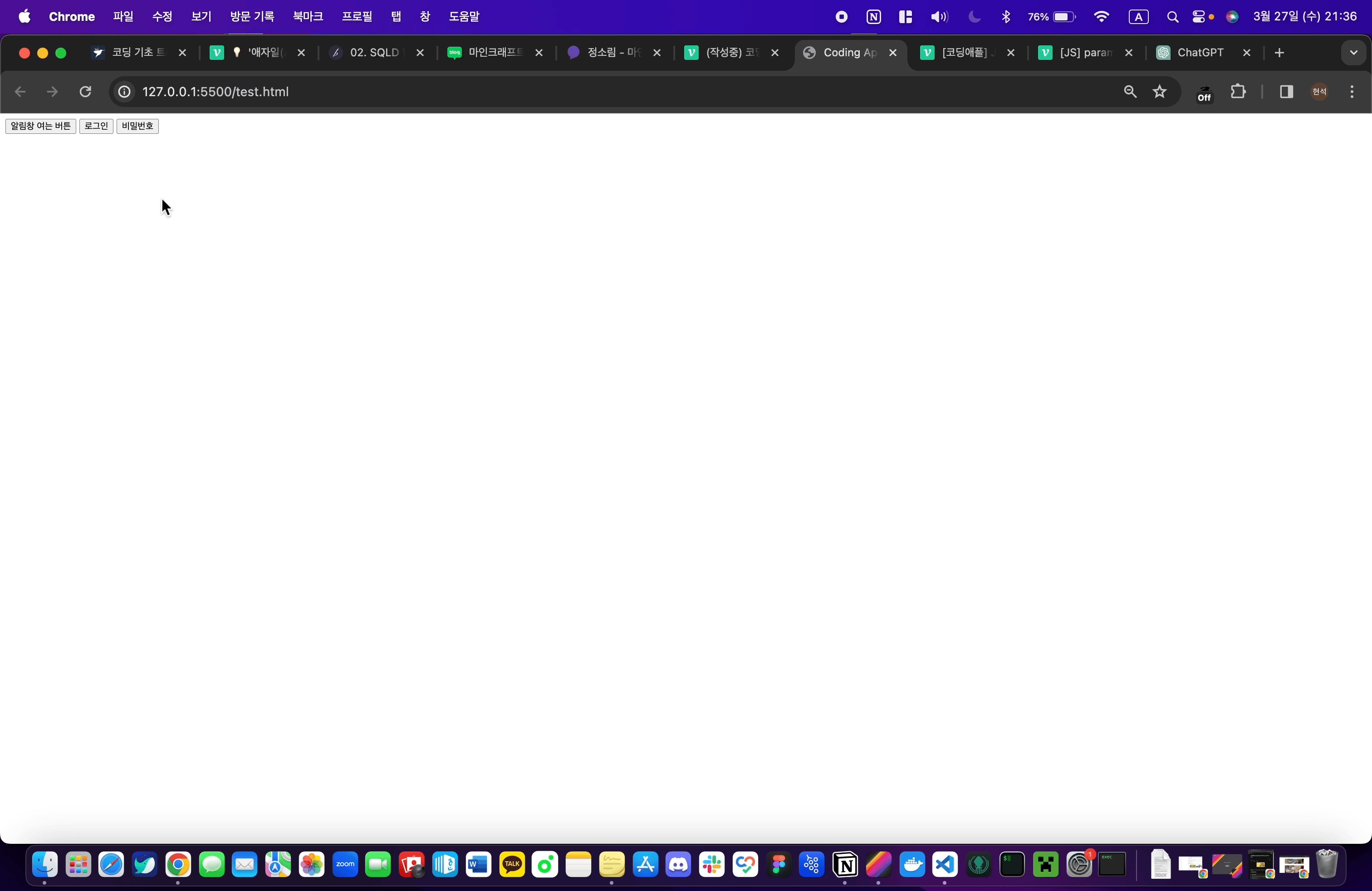This screenshot has width=1372, height=891.
Task: Toggle Do Not Disturb moon icon
Action: 974,17
